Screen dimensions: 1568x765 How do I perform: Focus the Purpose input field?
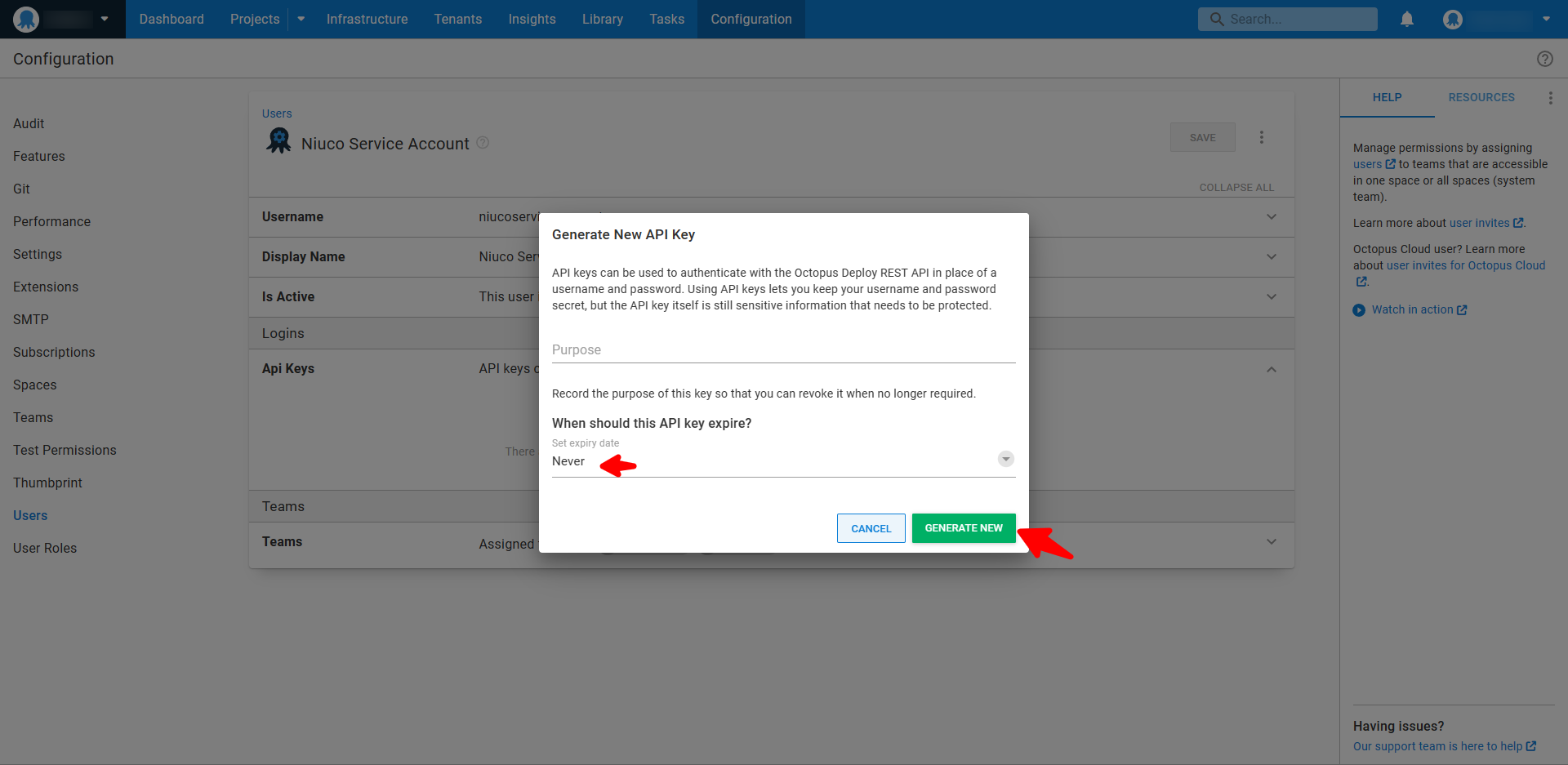783,349
